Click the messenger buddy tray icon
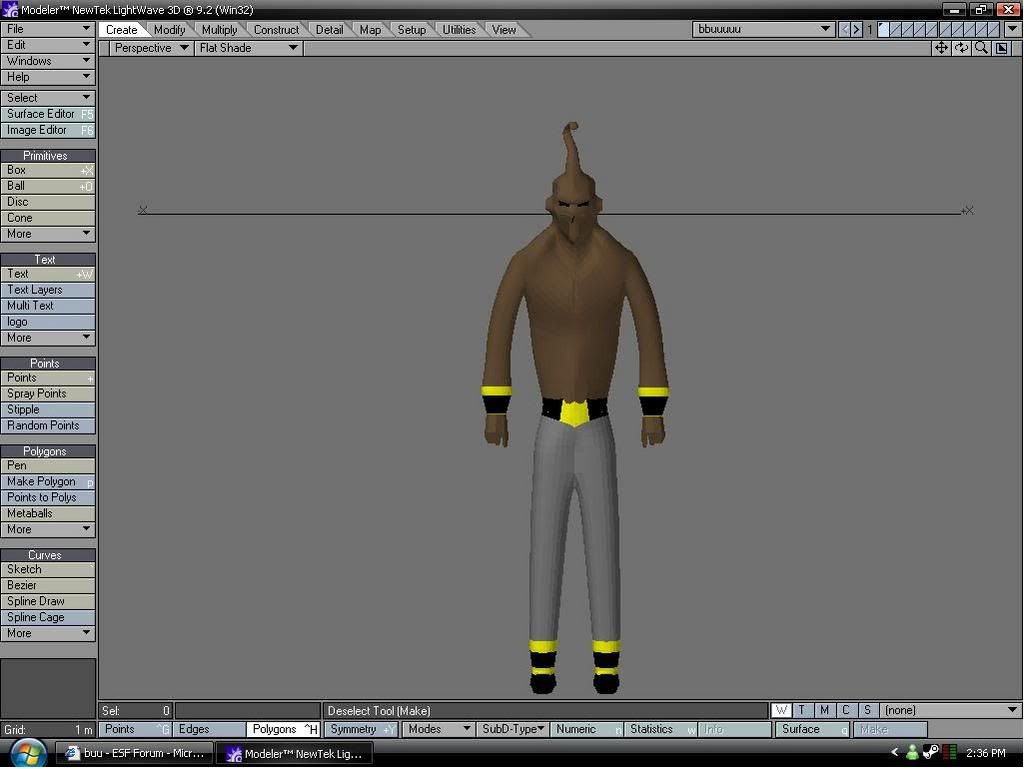Screen dimensions: 1024x769 pyautogui.click(x=912, y=753)
